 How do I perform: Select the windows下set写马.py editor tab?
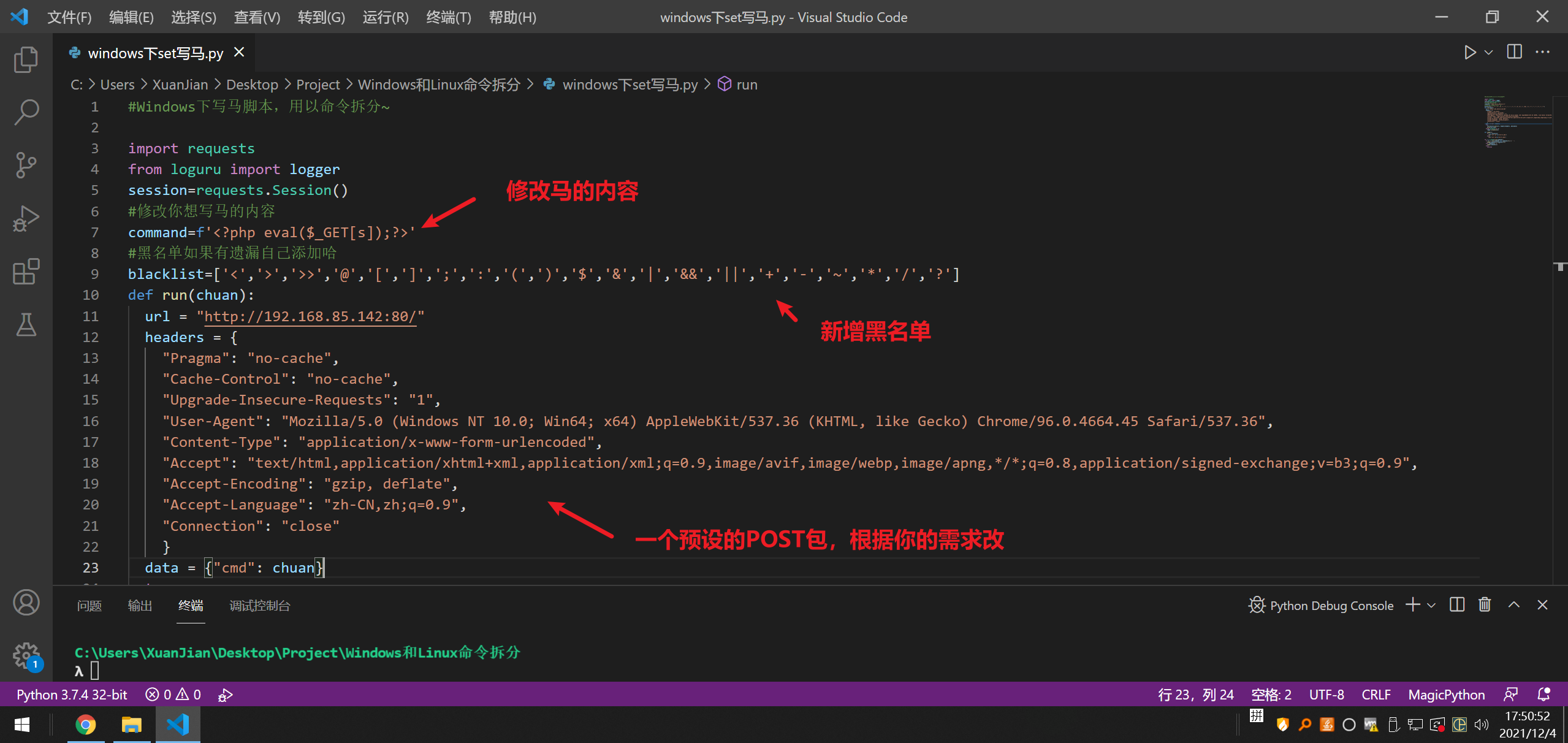156,53
